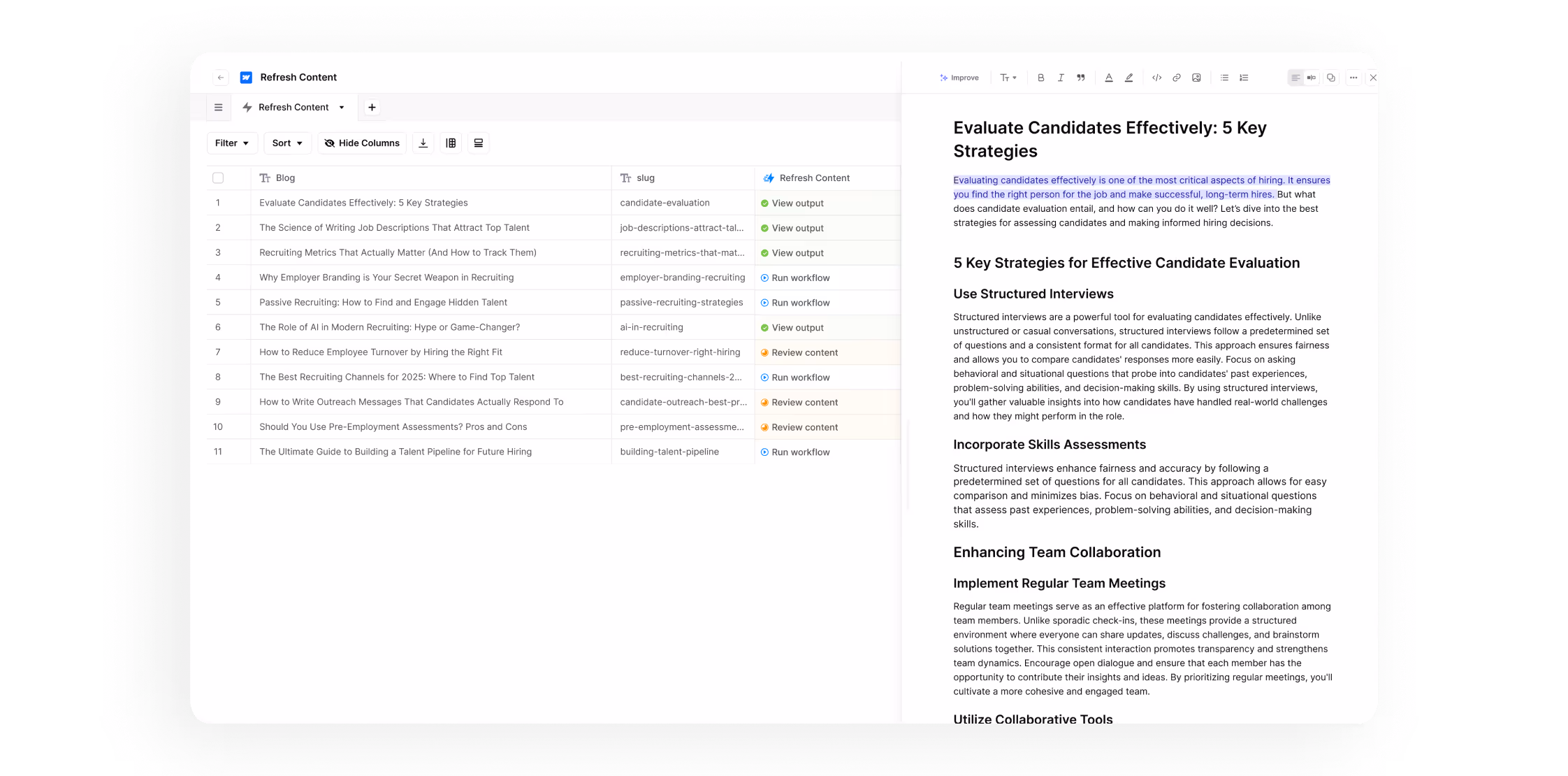Image resolution: width=1568 pixels, height=776 pixels.
Task: Expand the text style size dropdown
Action: coord(1008,78)
